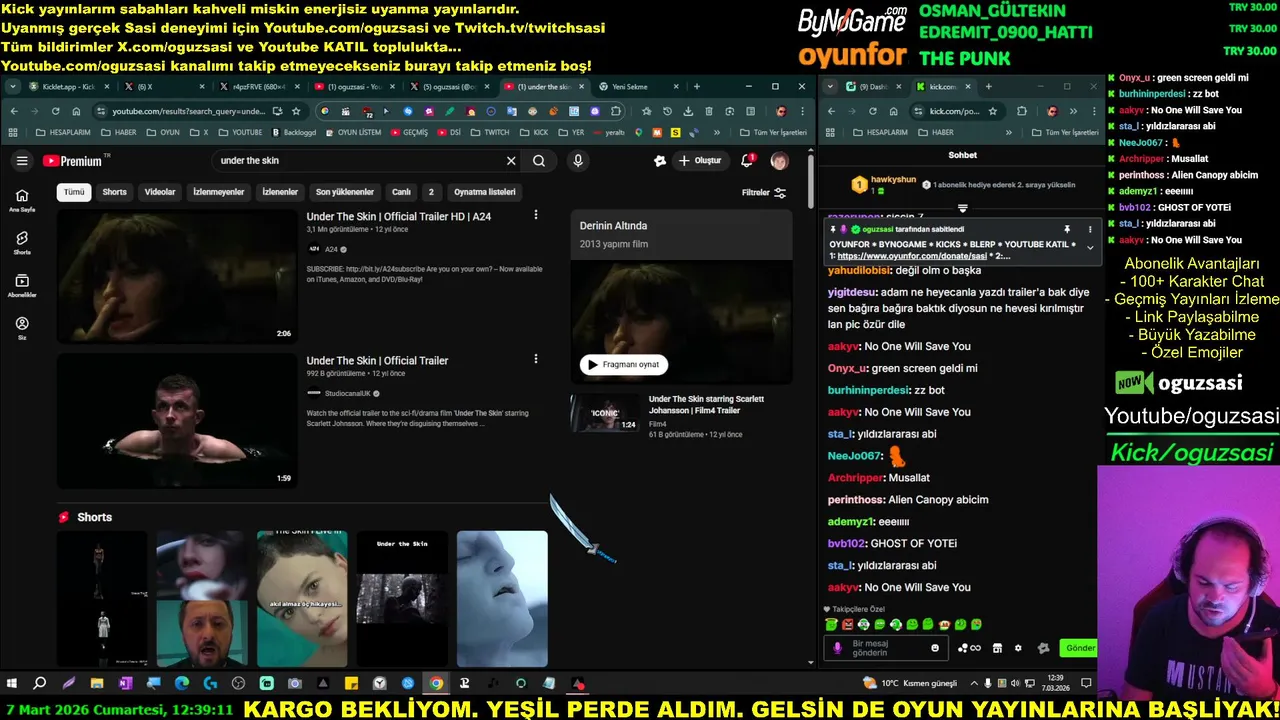Select the Shorts filter chip

(115, 192)
